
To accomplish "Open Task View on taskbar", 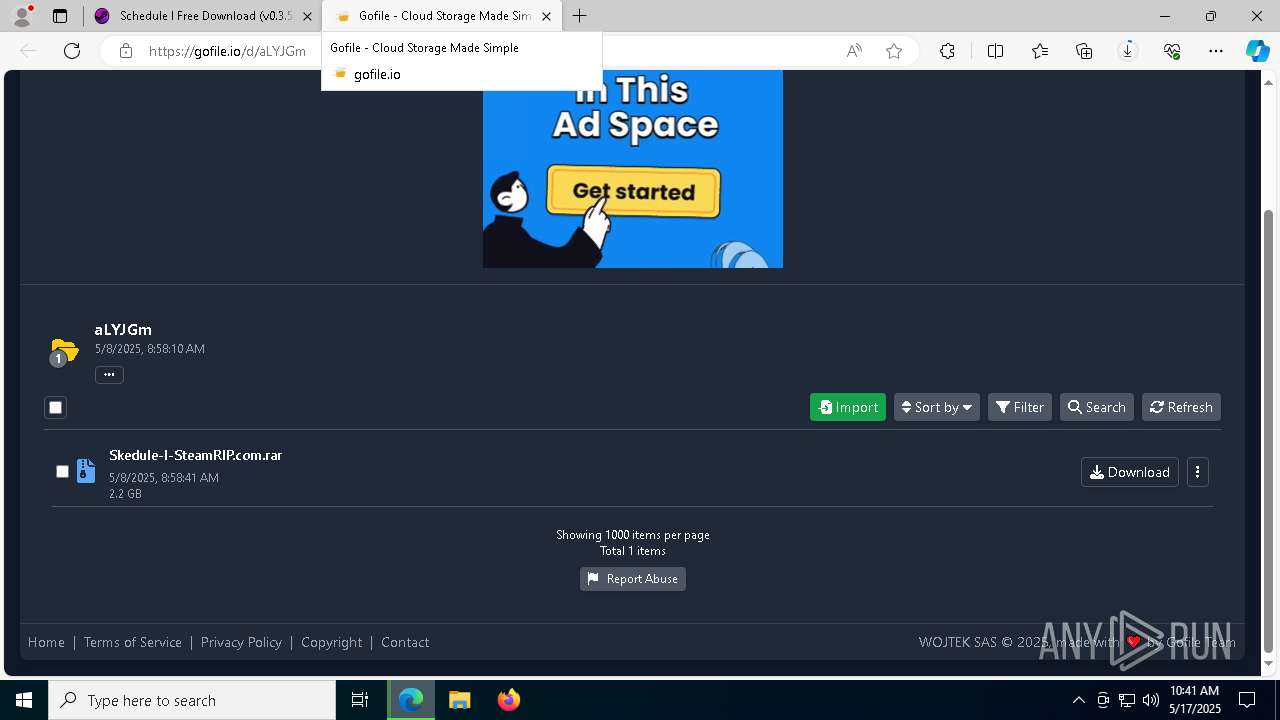I will point(360,700).
